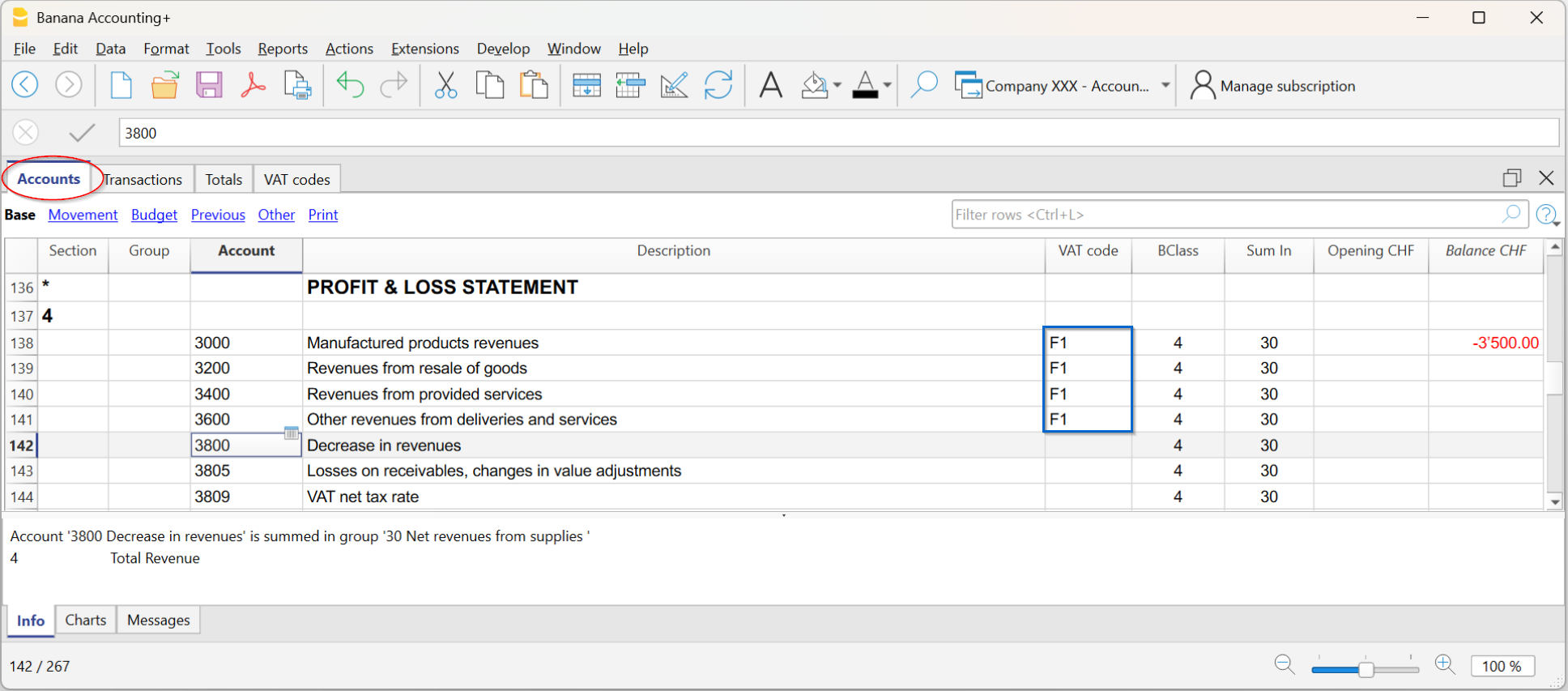Click the detach table window icon
Image resolution: width=1568 pixels, height=691 pixels.
pos(1512,177)
